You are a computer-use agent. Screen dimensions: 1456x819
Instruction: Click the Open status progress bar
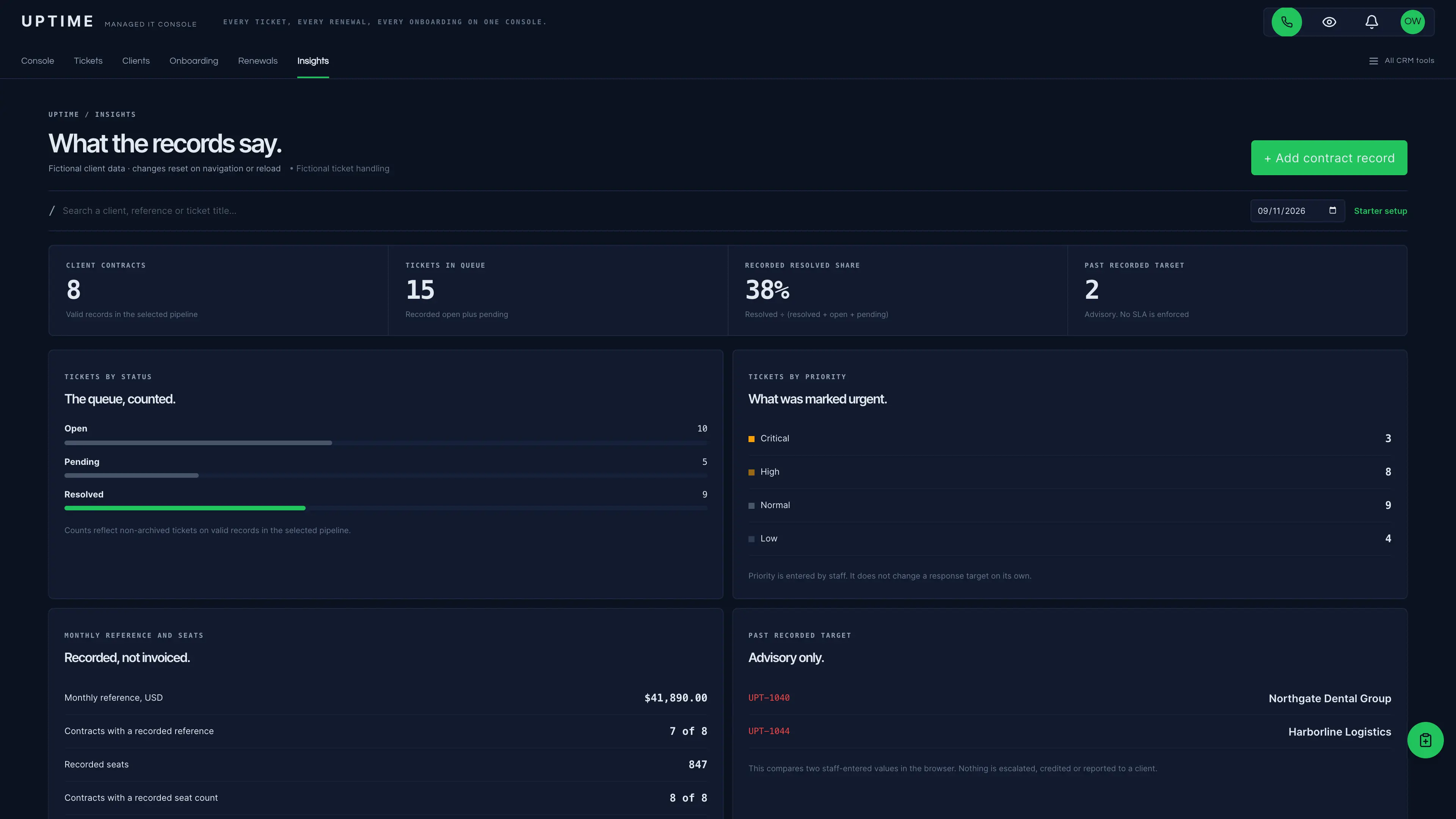[x=386, y=443]
